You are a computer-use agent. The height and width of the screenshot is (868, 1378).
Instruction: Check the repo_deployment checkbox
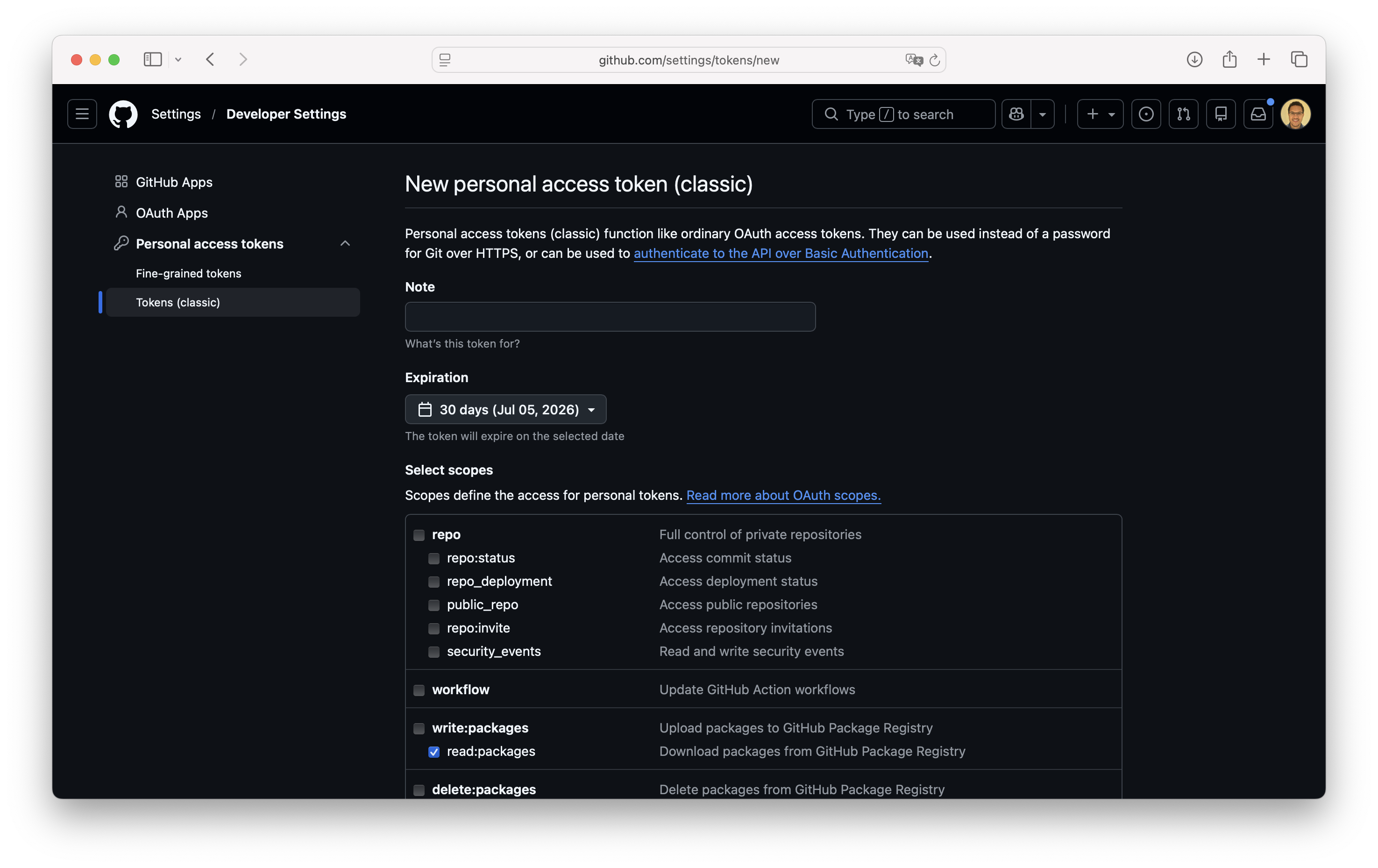coord(434,582)
